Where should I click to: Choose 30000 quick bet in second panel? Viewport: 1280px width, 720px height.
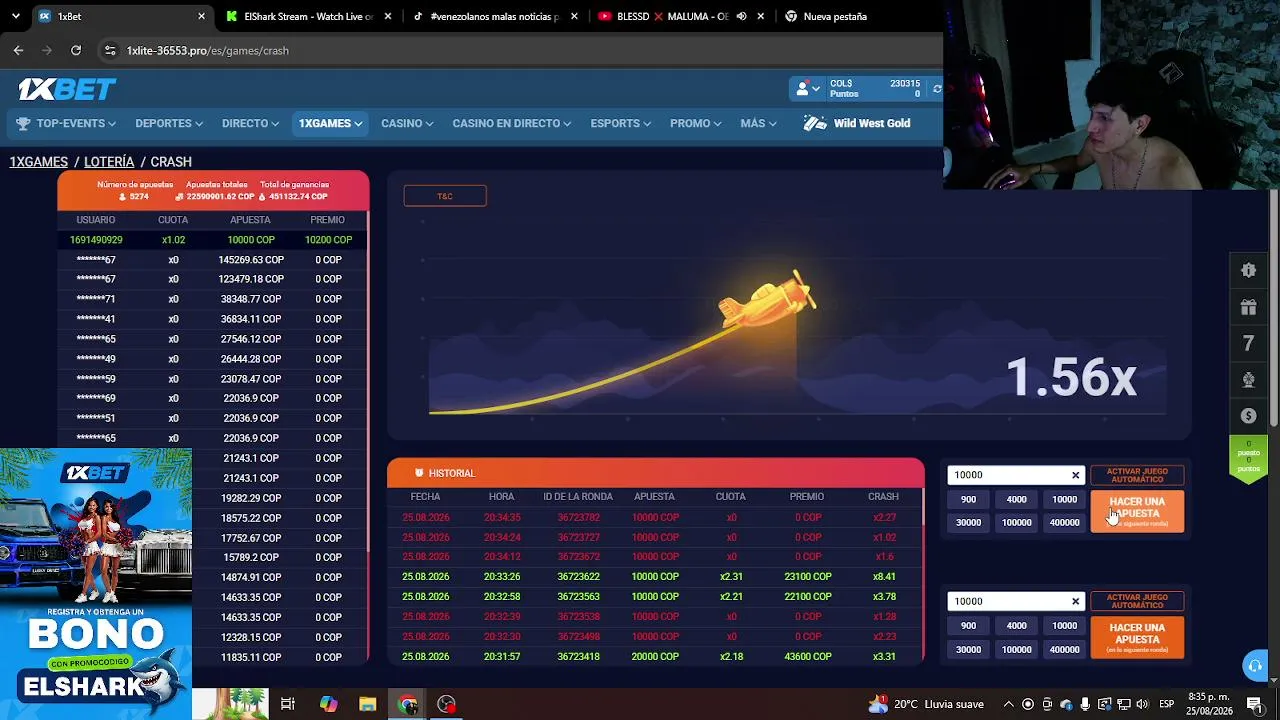coord(968,649)
